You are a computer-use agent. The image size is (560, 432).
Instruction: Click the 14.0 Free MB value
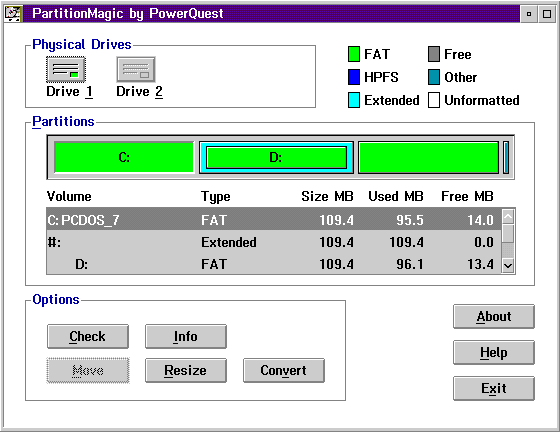480,220
